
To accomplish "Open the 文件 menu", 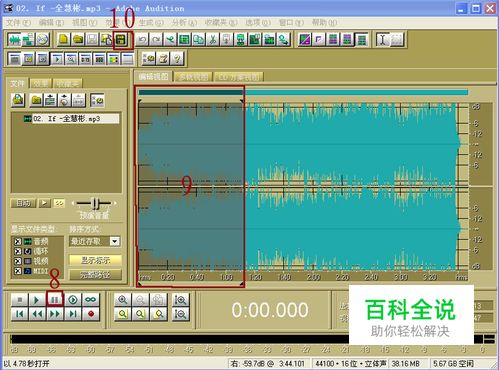I will 18,23.
